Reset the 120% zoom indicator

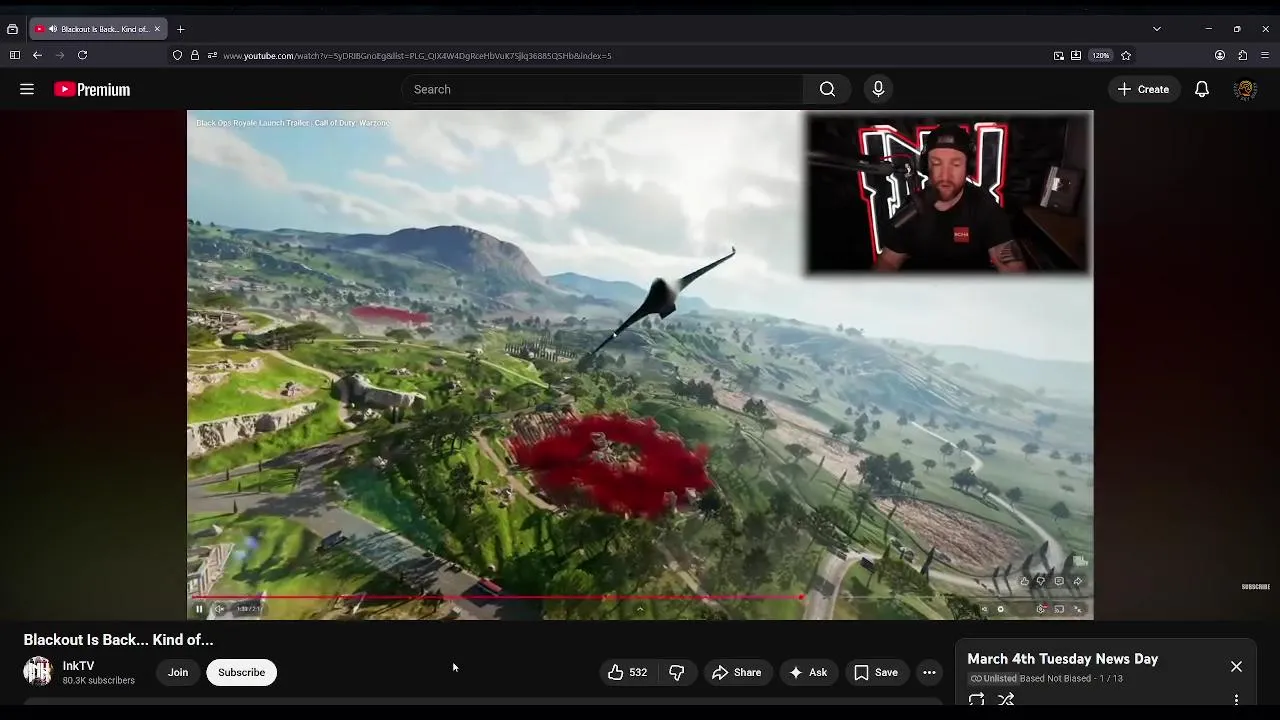1101,55
